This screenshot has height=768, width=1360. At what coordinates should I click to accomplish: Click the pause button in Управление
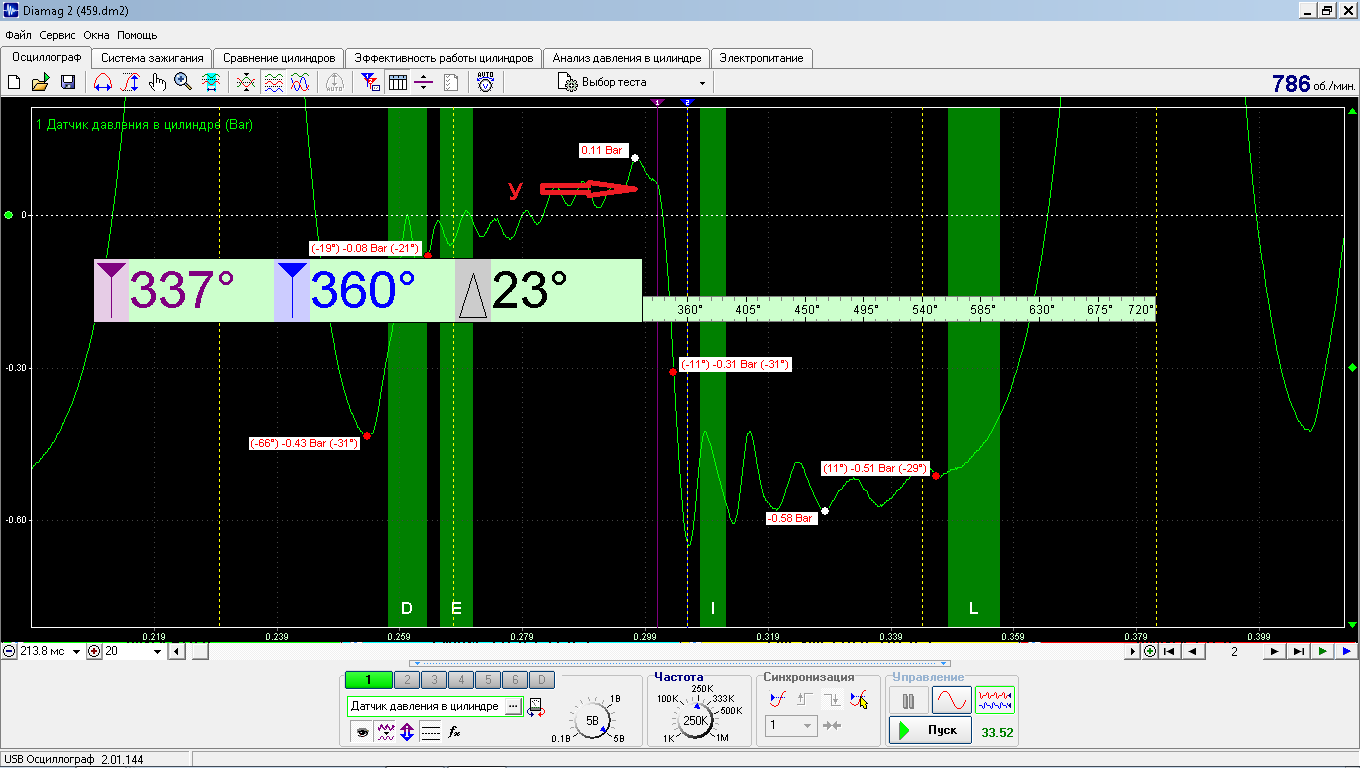(909, 701)
